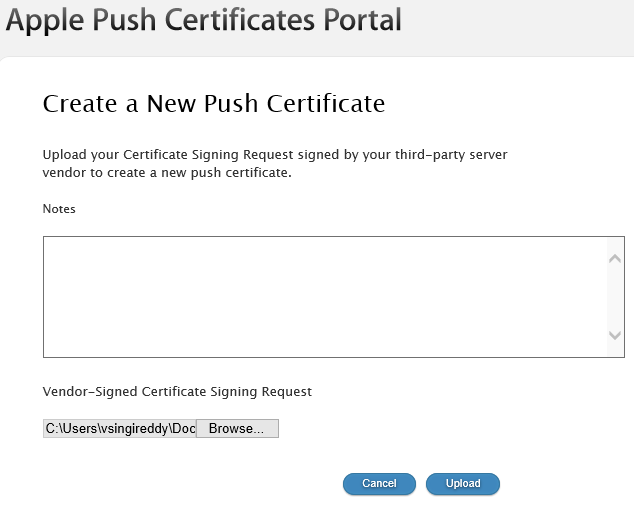Click the file path field showing C:\Users\vsingireddy
Image resolution: width=634 pixels, height=506 pixels.
[x=120, y=429]
